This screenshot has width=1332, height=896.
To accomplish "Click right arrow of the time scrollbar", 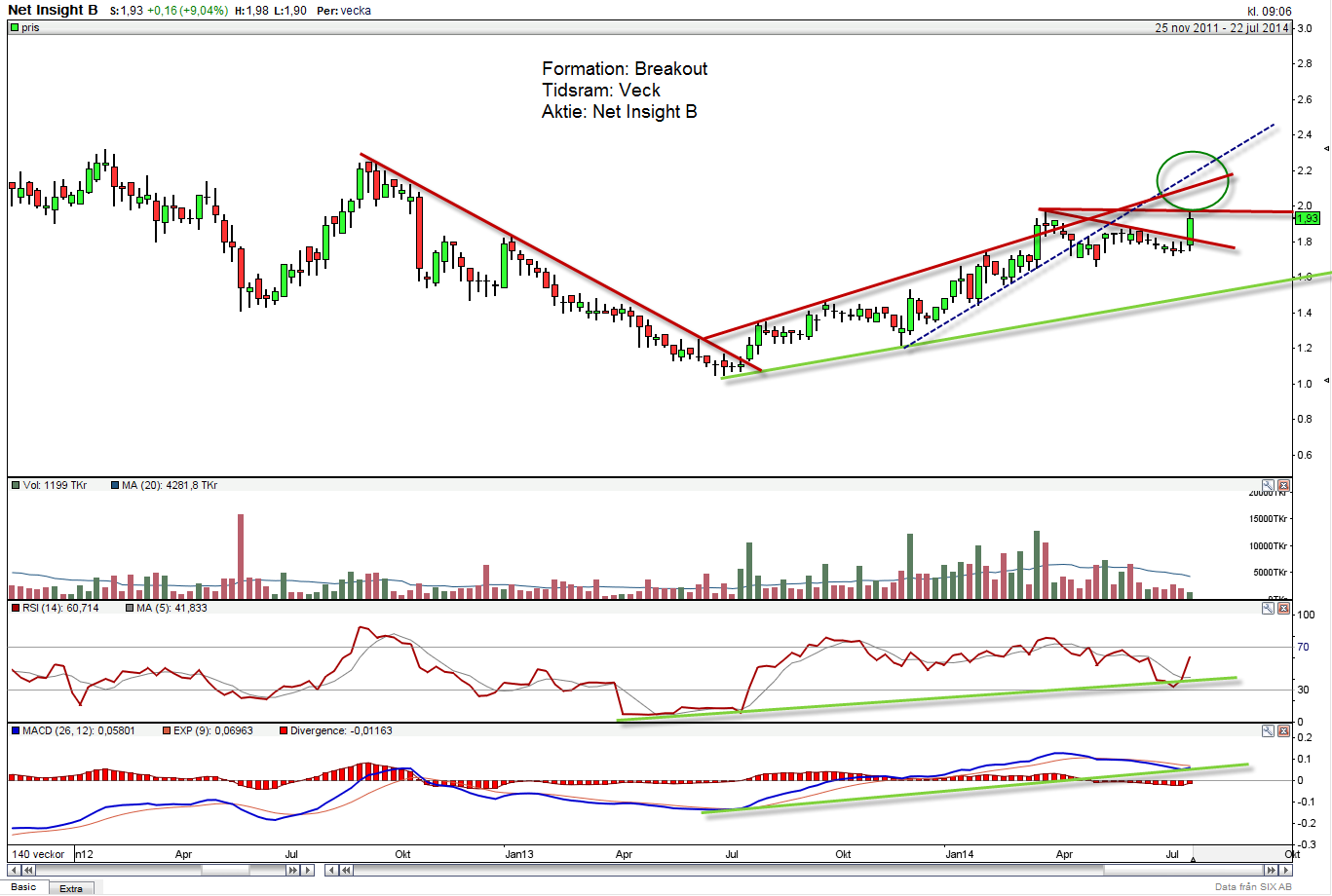I will (x=1285, y=870).
